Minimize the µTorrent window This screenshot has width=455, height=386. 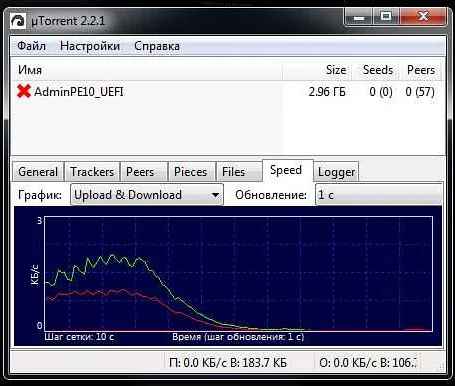(x=359, y=17)
